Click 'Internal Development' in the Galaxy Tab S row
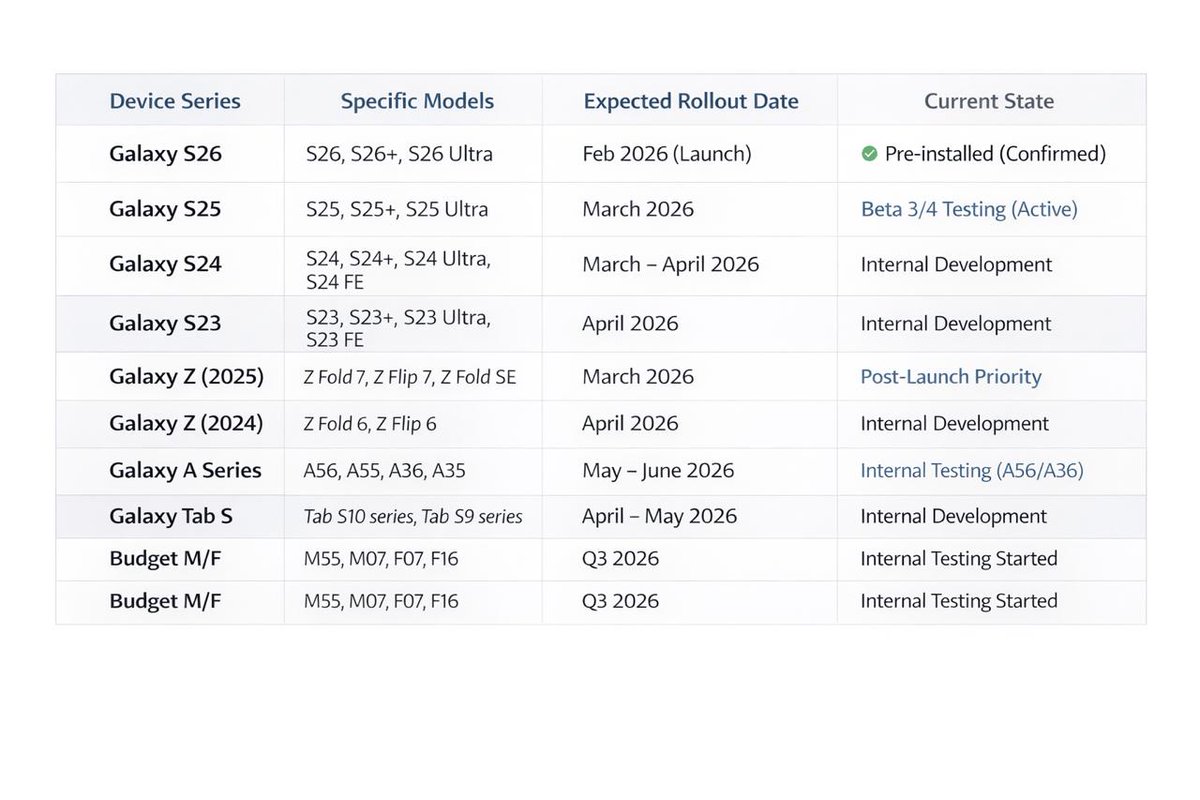Screen dimensions: 1200x800 (954, 516)
